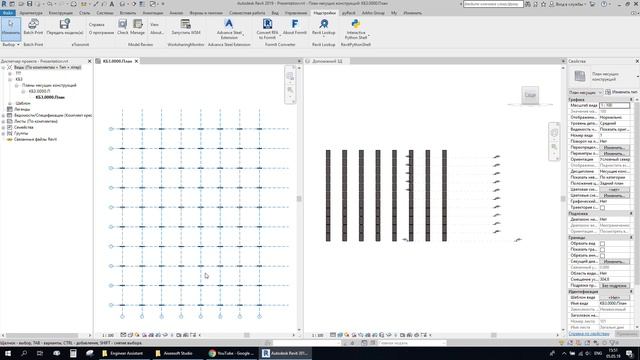Collapse the Виды tree node

[x=3, y=67]
